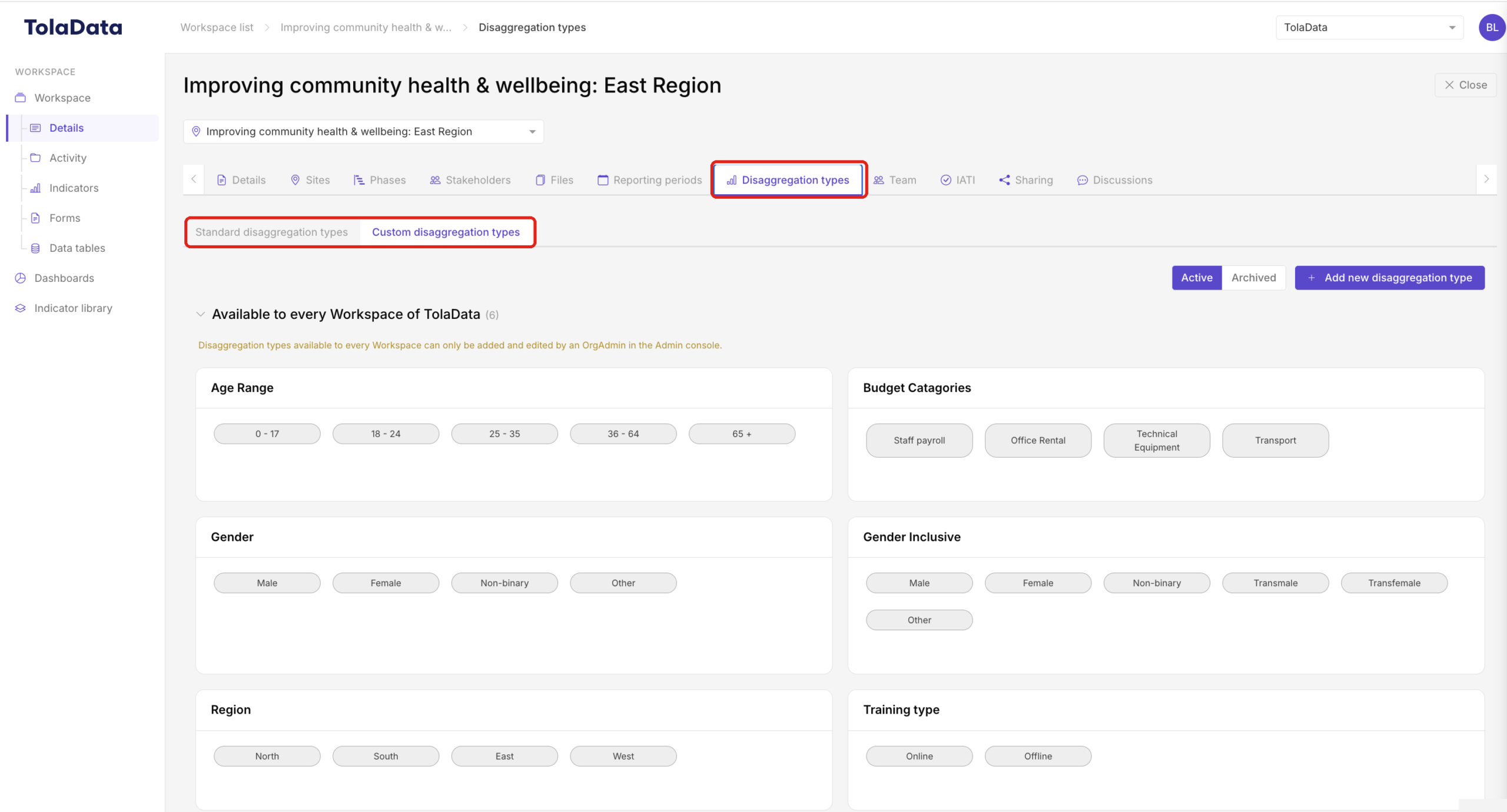The width and height of the screenshot is (1507, 812).
Task: Go to Indicators in the sidebar
Action: [74, 188]
